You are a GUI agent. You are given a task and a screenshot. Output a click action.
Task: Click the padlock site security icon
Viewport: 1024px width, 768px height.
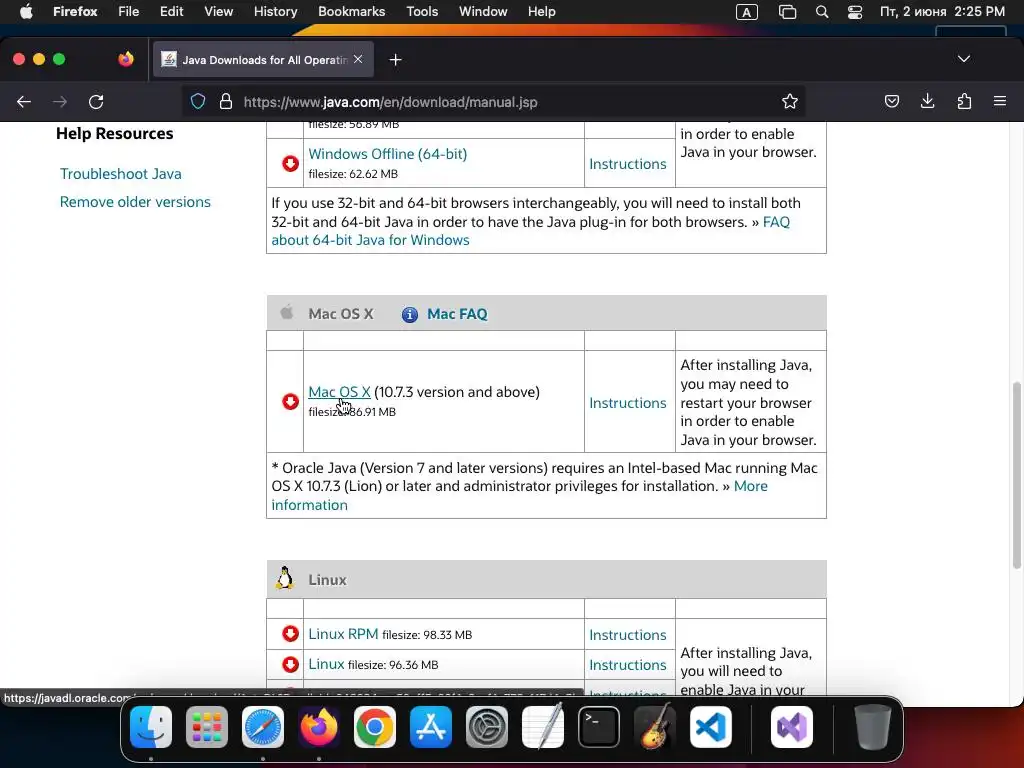click(x=226, y=102)
